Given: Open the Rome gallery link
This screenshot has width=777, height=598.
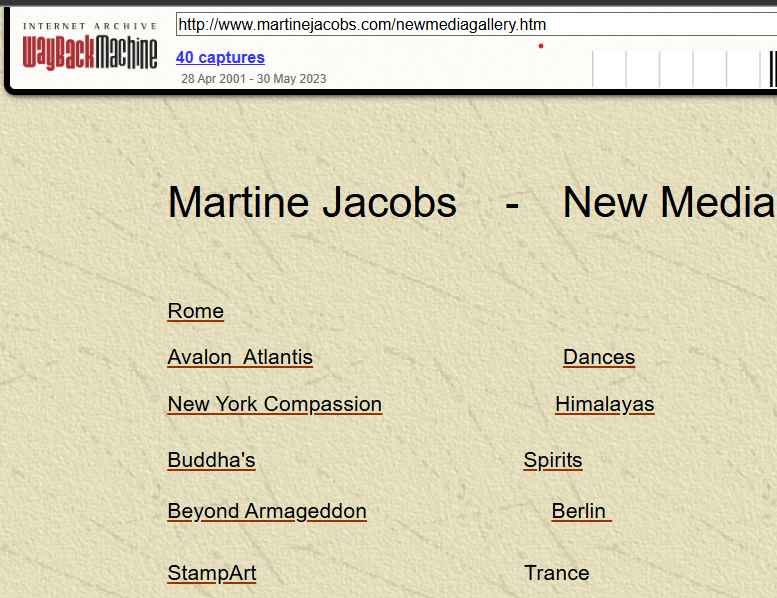Looking at the screenshot, I should tap(195, 311).
